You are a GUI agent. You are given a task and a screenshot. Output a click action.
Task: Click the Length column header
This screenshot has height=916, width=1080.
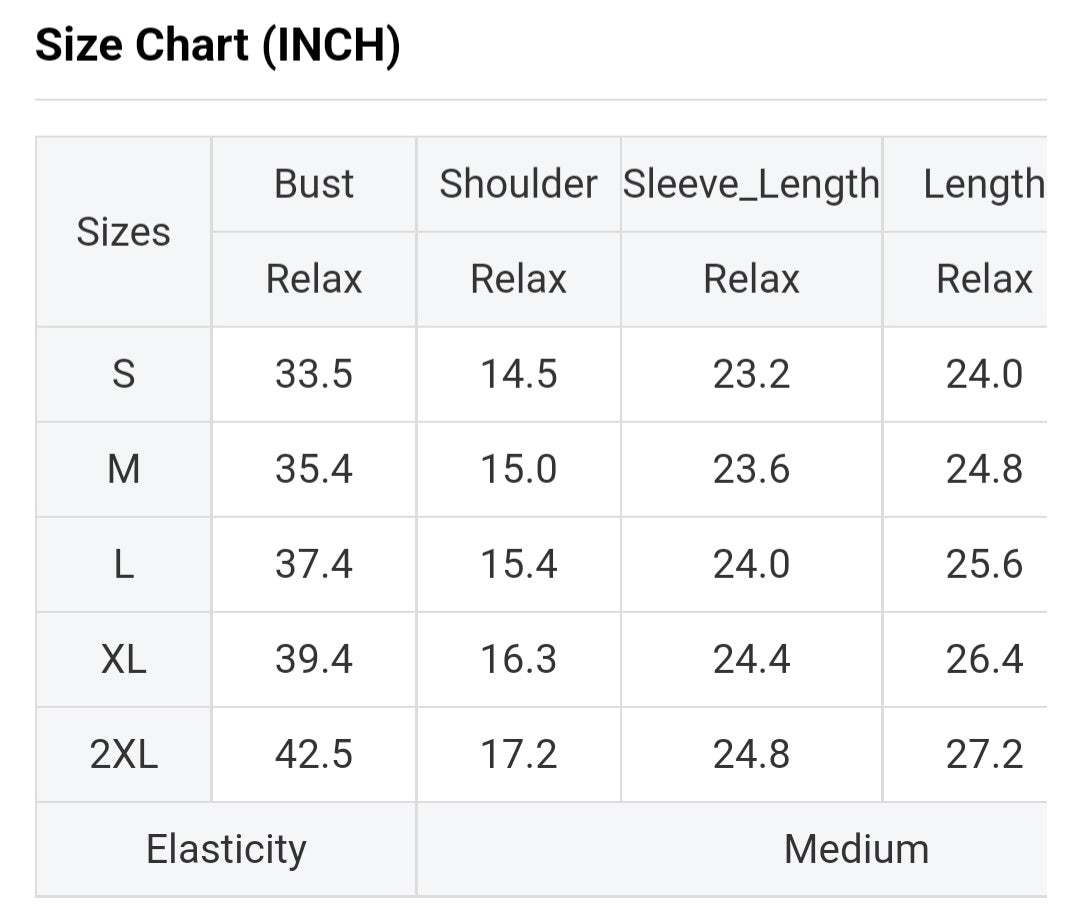983,185
